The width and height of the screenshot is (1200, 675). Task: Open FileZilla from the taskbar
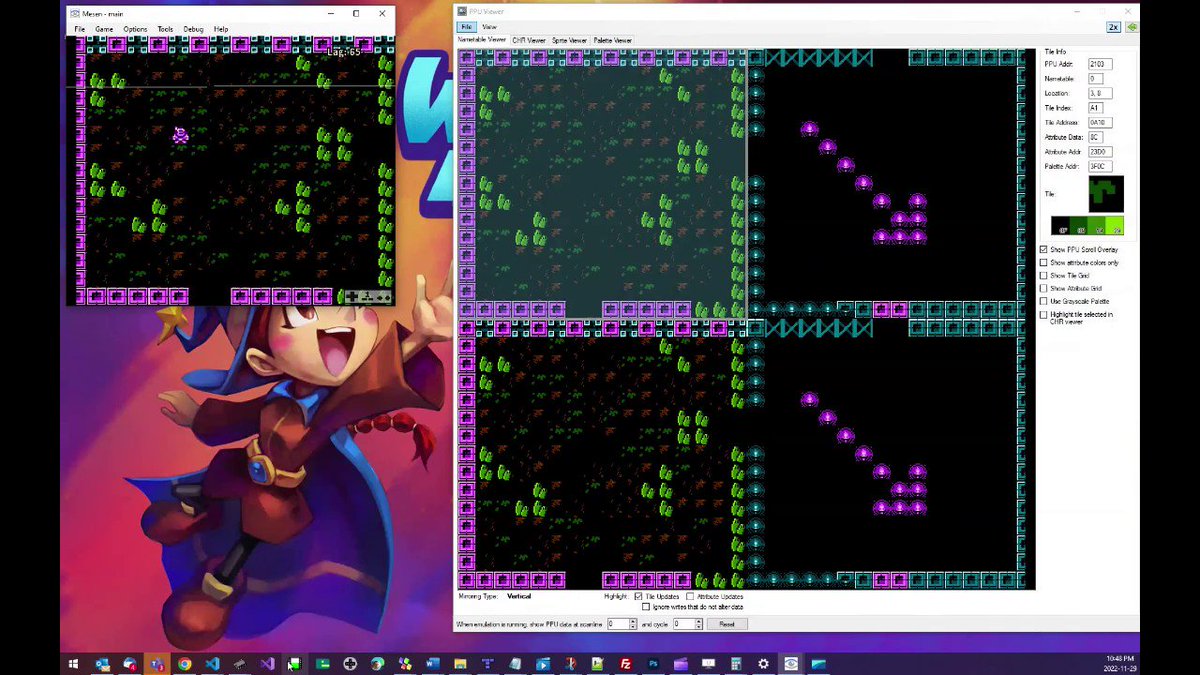click(625, 663)
